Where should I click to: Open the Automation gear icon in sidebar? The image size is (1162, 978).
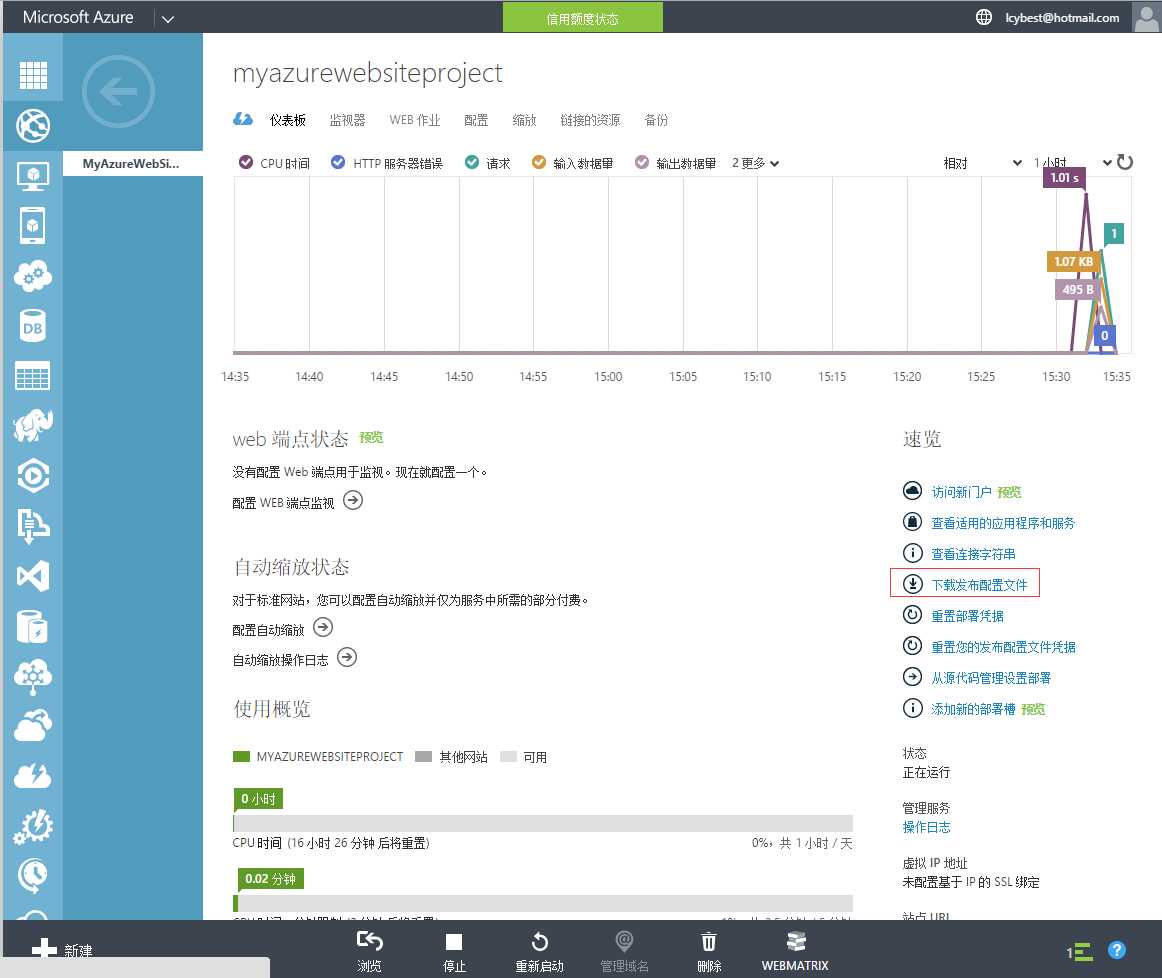click(x=33, y=826)
